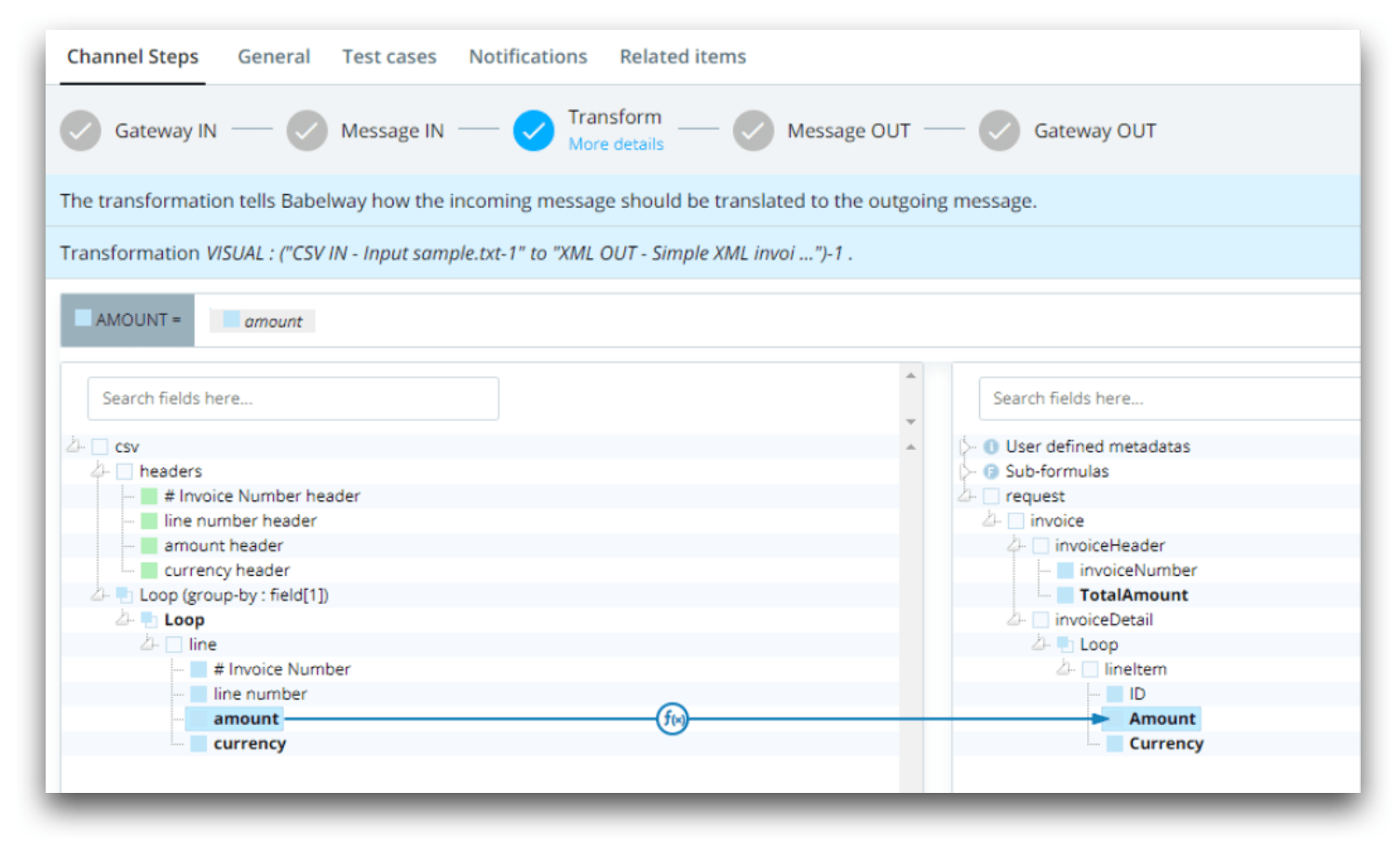This screenshot has height=846, width=1400.
Task: Click the Message IN step checkmark icon
Action: pyautogui.click(x=306, y=131)
